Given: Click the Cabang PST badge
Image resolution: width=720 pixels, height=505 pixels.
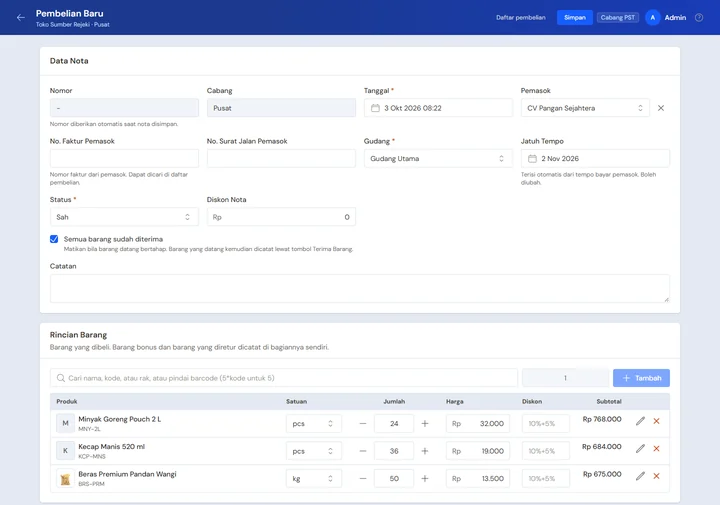Looking at the screenshot, I should (x=618, y=17).
